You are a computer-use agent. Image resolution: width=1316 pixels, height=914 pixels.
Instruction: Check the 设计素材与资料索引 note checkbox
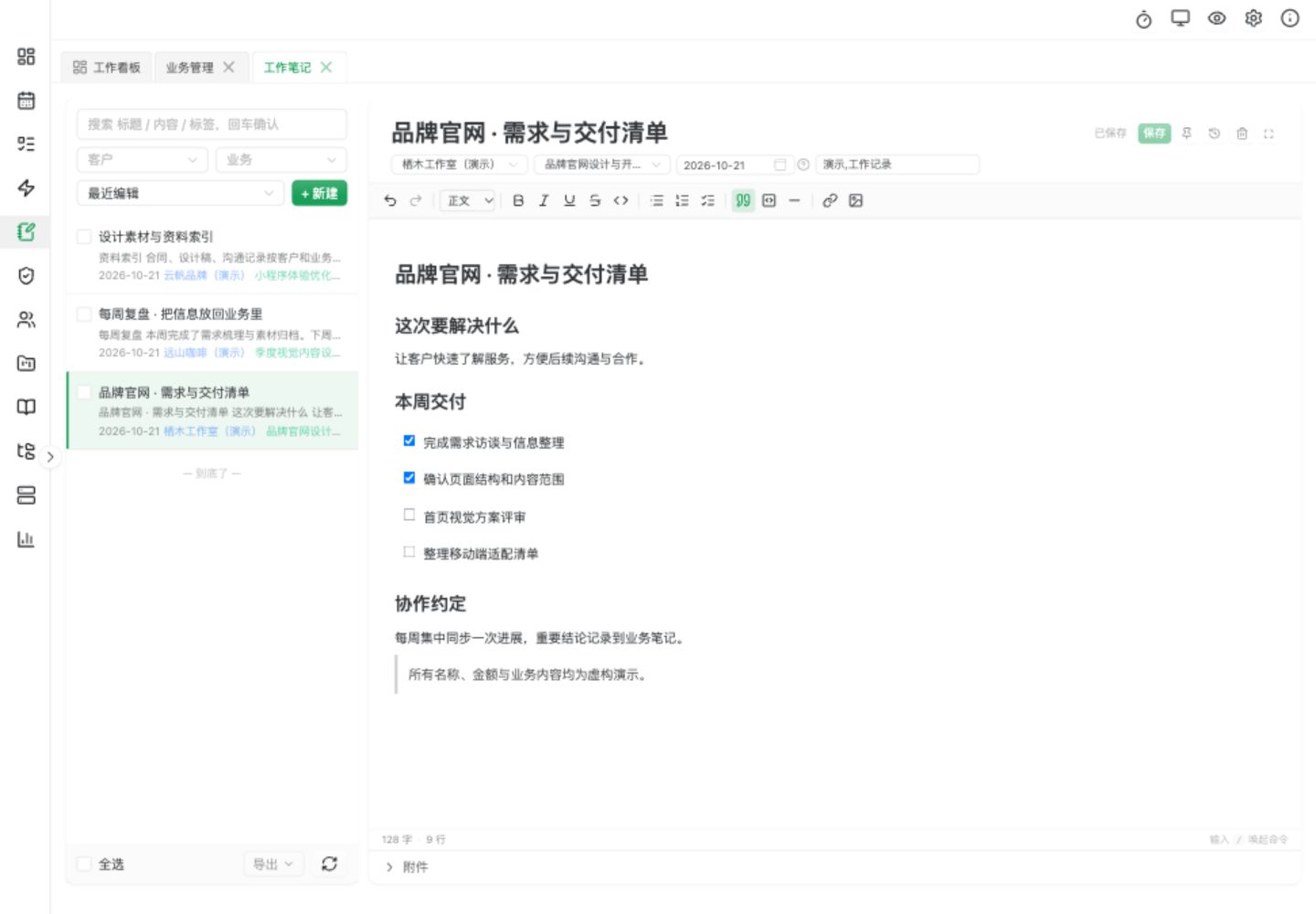click(x=84, y=237)
